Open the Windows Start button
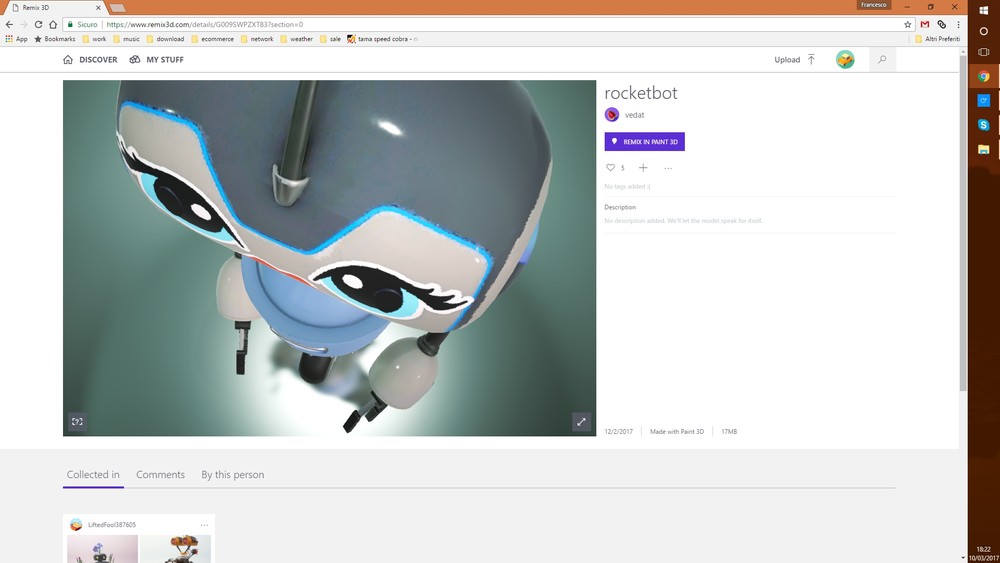The image size is (1000, 563). [983, 9]
